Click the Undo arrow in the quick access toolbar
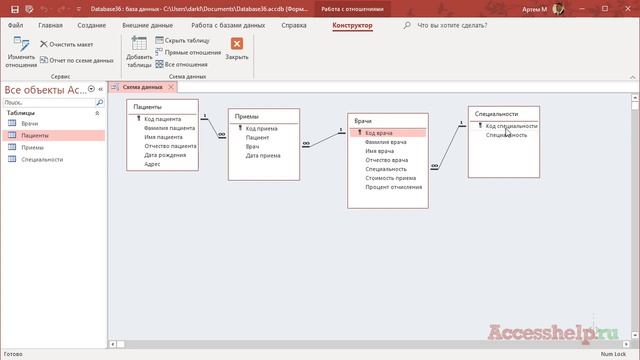This screenshot has height=360, width=640. 44,9
